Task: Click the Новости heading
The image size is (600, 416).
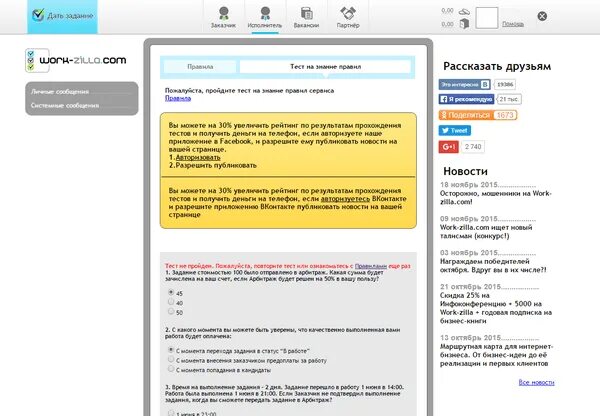Action: (x=465, y=171)
